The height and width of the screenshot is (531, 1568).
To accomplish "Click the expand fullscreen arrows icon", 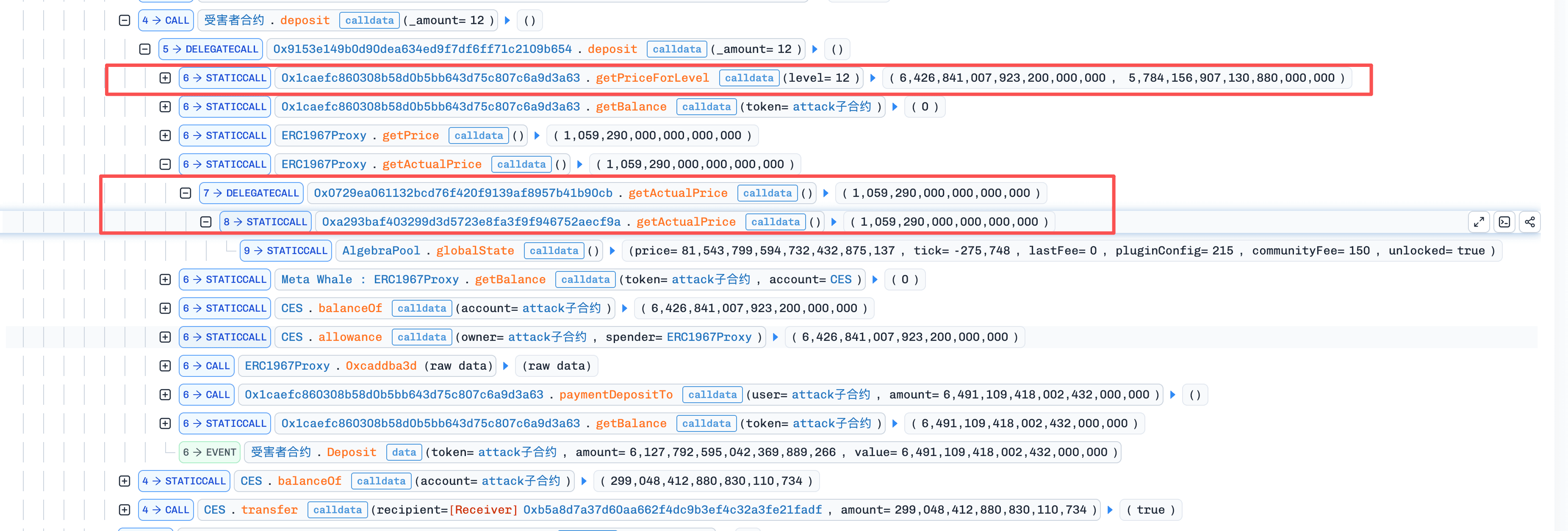I will pyautogui.click(x=1479, y=222).
